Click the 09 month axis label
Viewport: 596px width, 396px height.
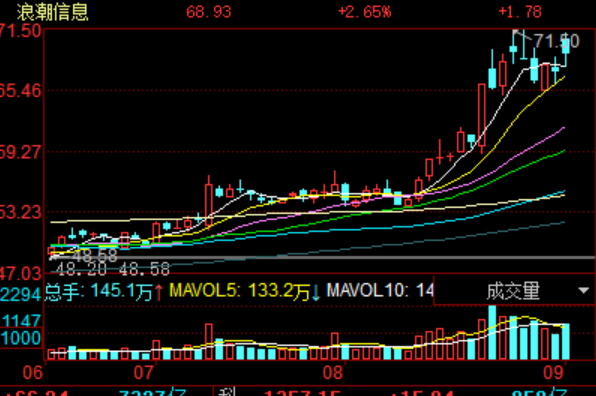point(553,373)
